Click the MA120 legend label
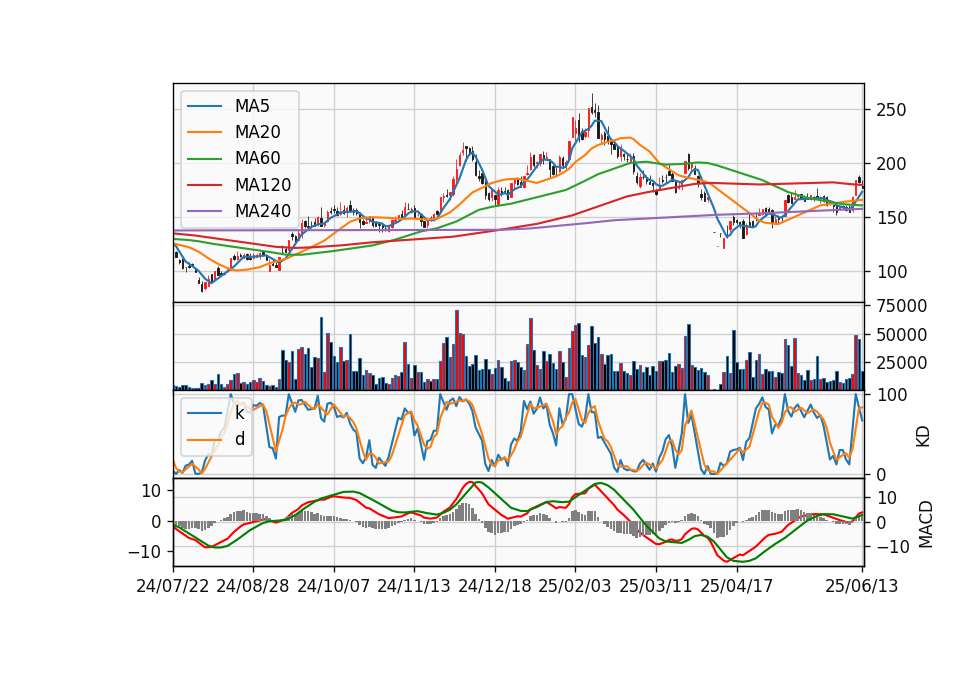 263,184
